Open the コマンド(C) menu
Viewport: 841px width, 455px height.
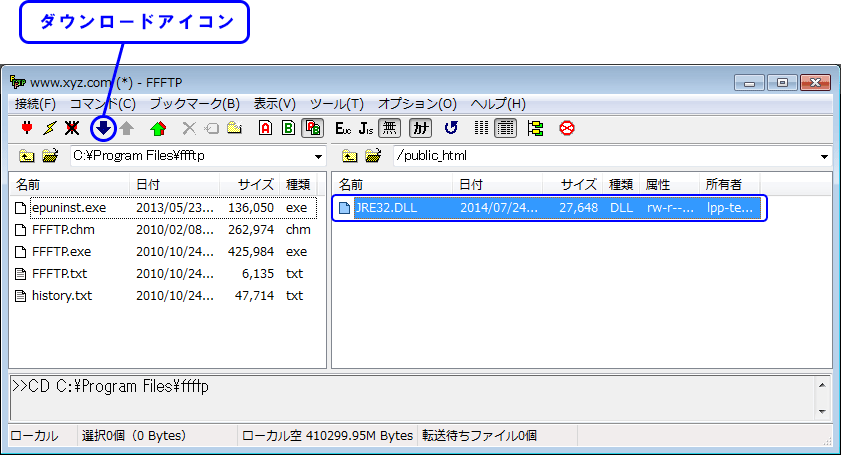tap(103, 104)
